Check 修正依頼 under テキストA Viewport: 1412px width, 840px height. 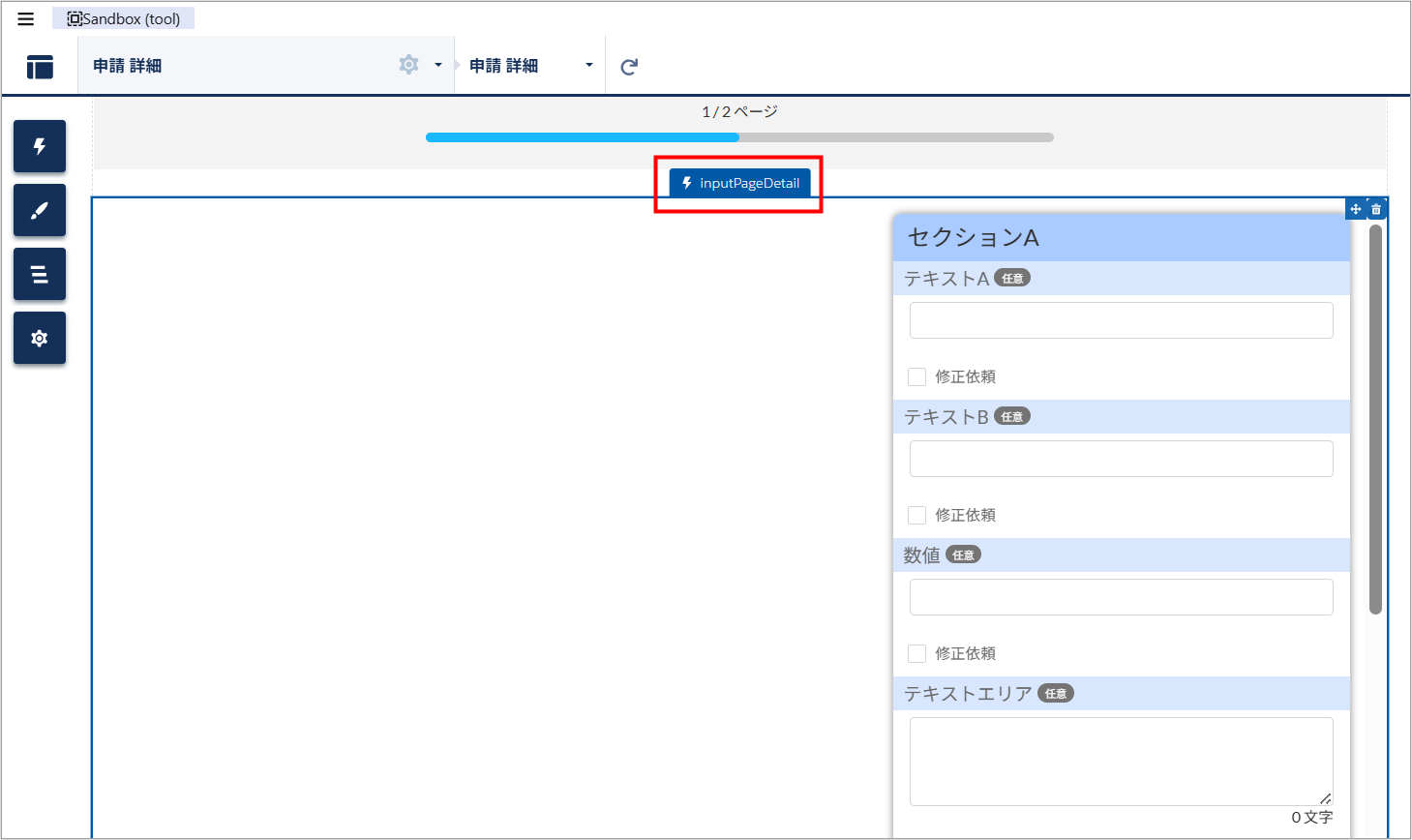[x=917, y=376]
